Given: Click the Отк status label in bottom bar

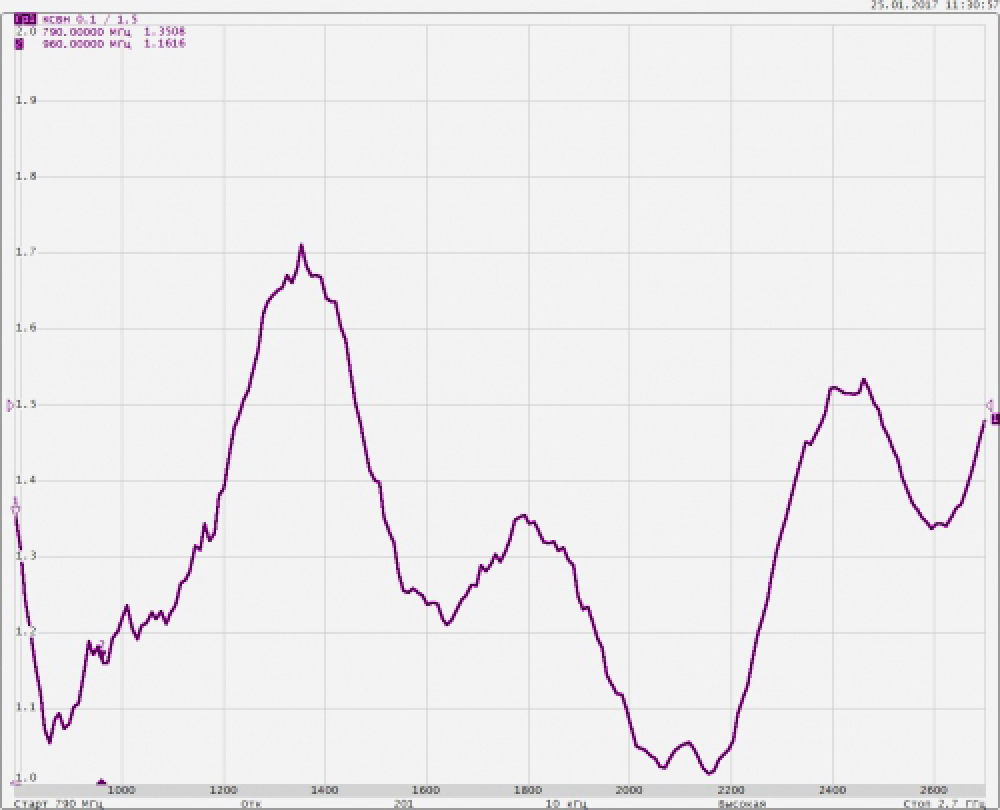Looking at the screenshot, I should [x=251, y=804].
